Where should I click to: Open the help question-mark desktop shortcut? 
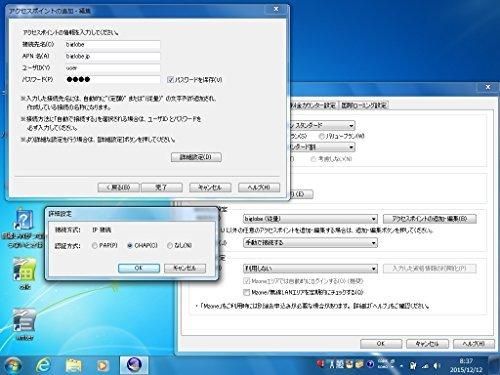click(x=24, y=221)
